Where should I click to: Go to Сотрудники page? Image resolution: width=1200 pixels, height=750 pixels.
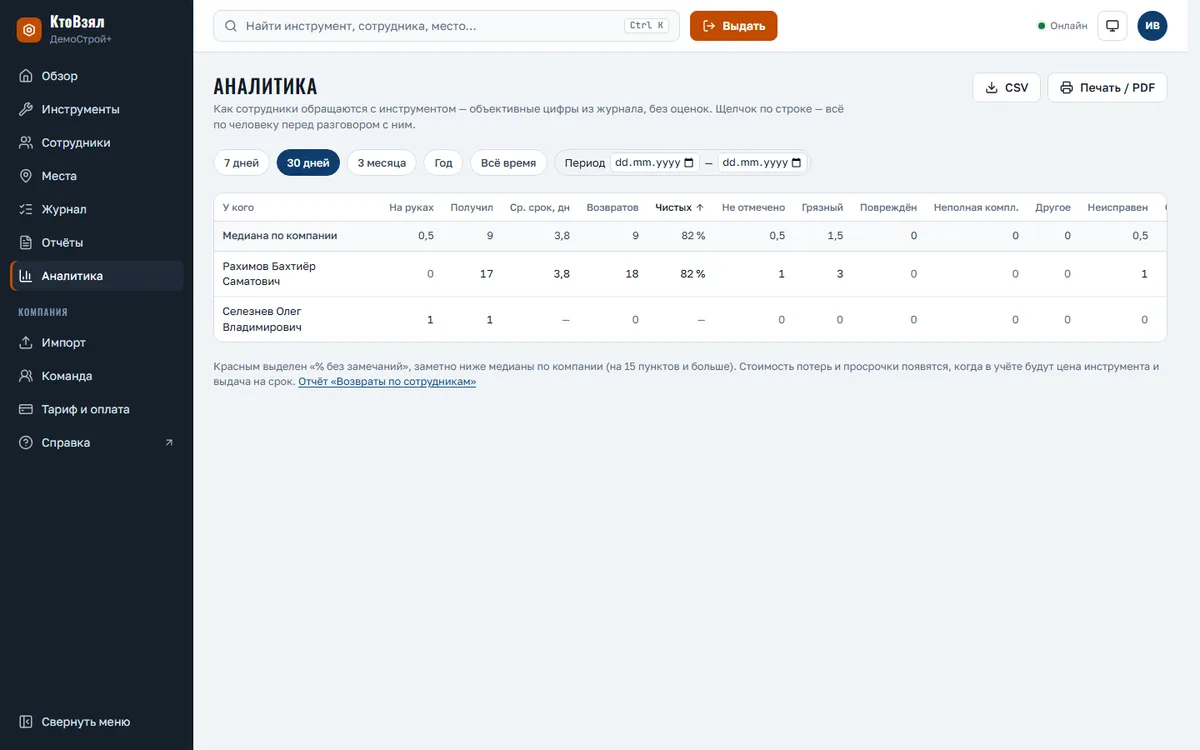pos(97,143)
